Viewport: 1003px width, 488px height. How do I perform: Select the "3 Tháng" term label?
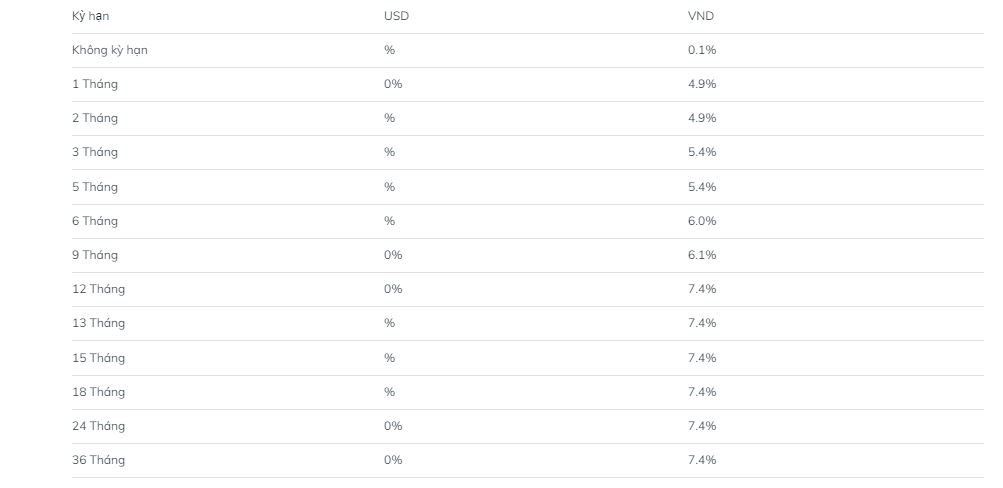[95, 152]
